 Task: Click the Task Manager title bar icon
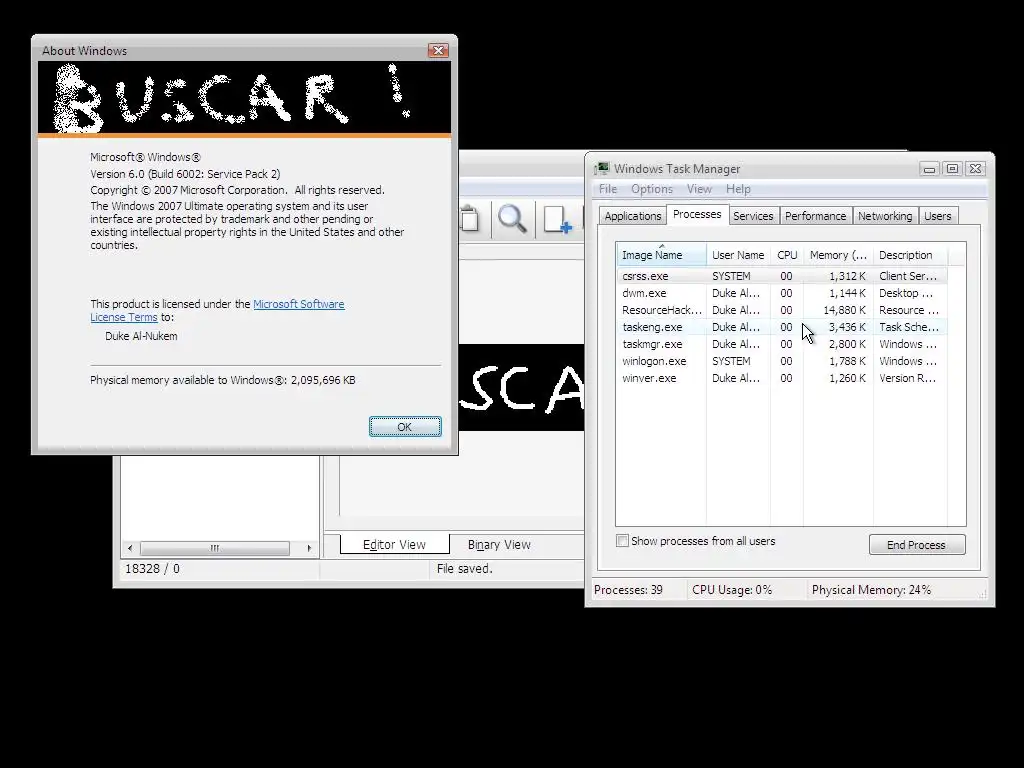click(601, 168)
